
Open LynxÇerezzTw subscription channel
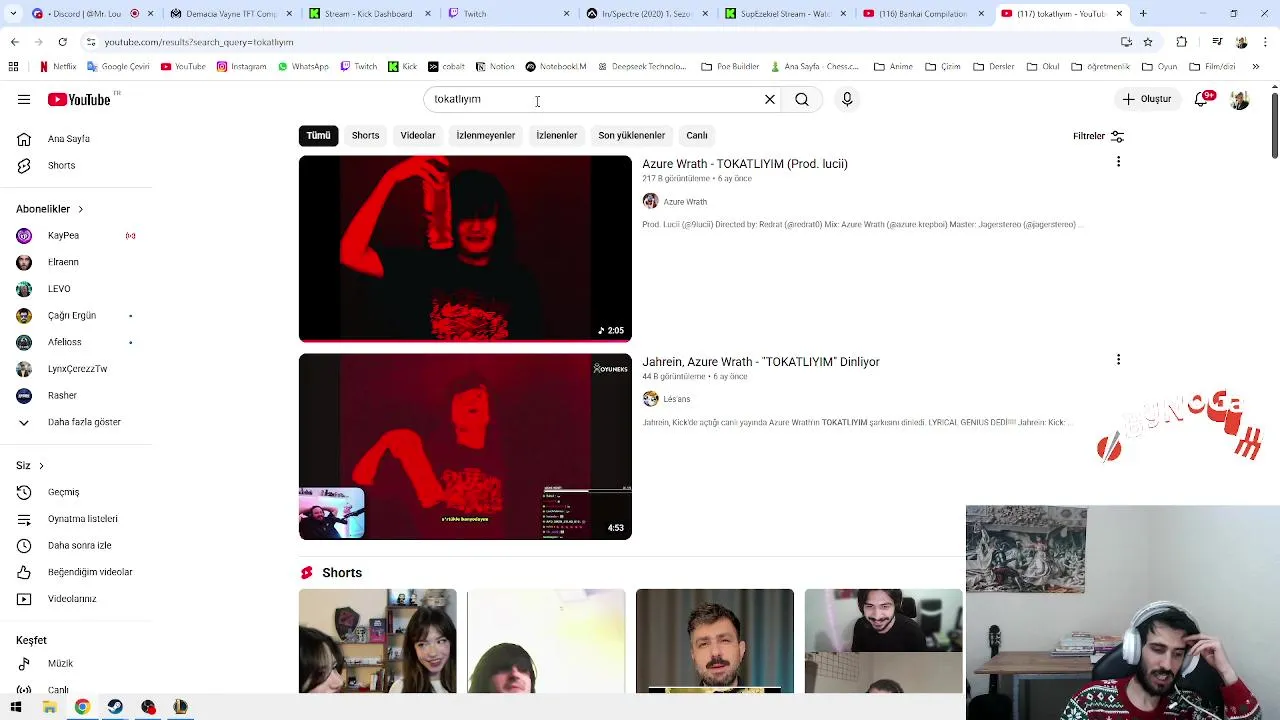tap(76, 369)
